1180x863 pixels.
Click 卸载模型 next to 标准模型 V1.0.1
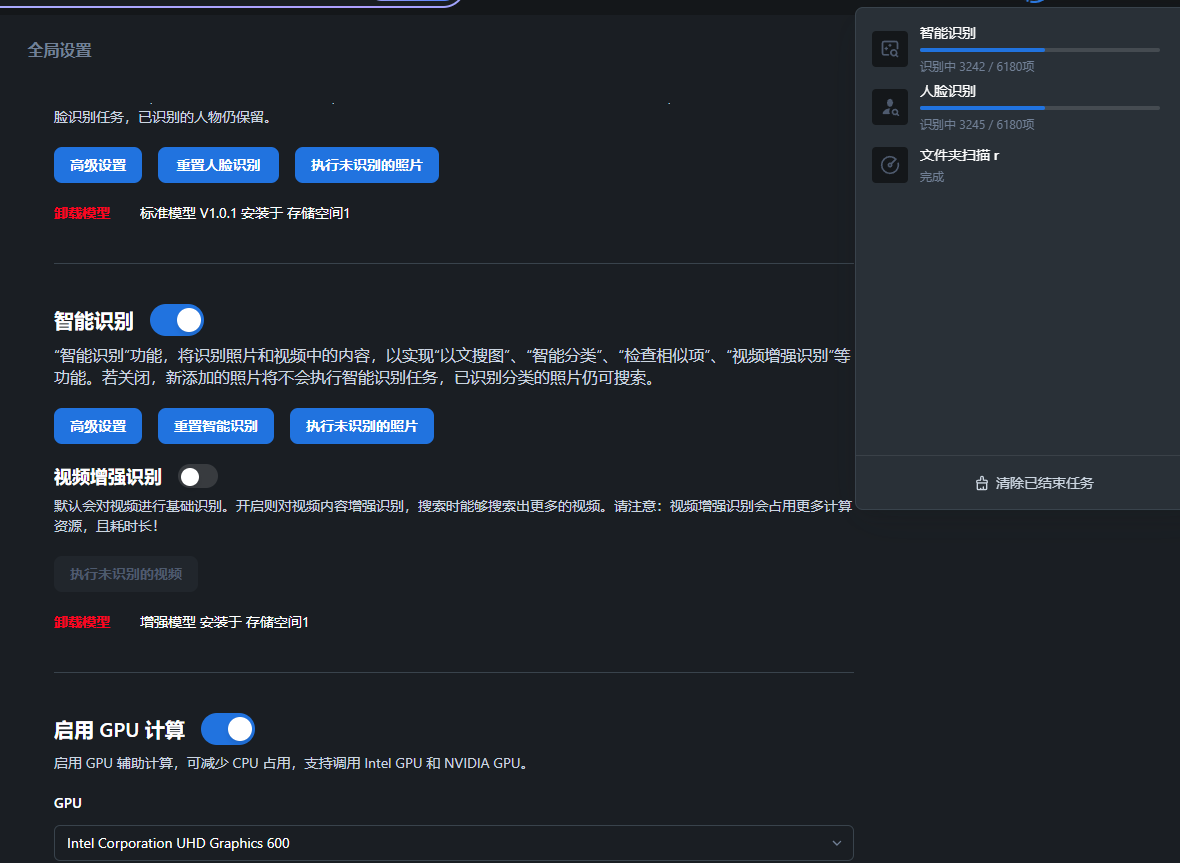click(82, 213)
